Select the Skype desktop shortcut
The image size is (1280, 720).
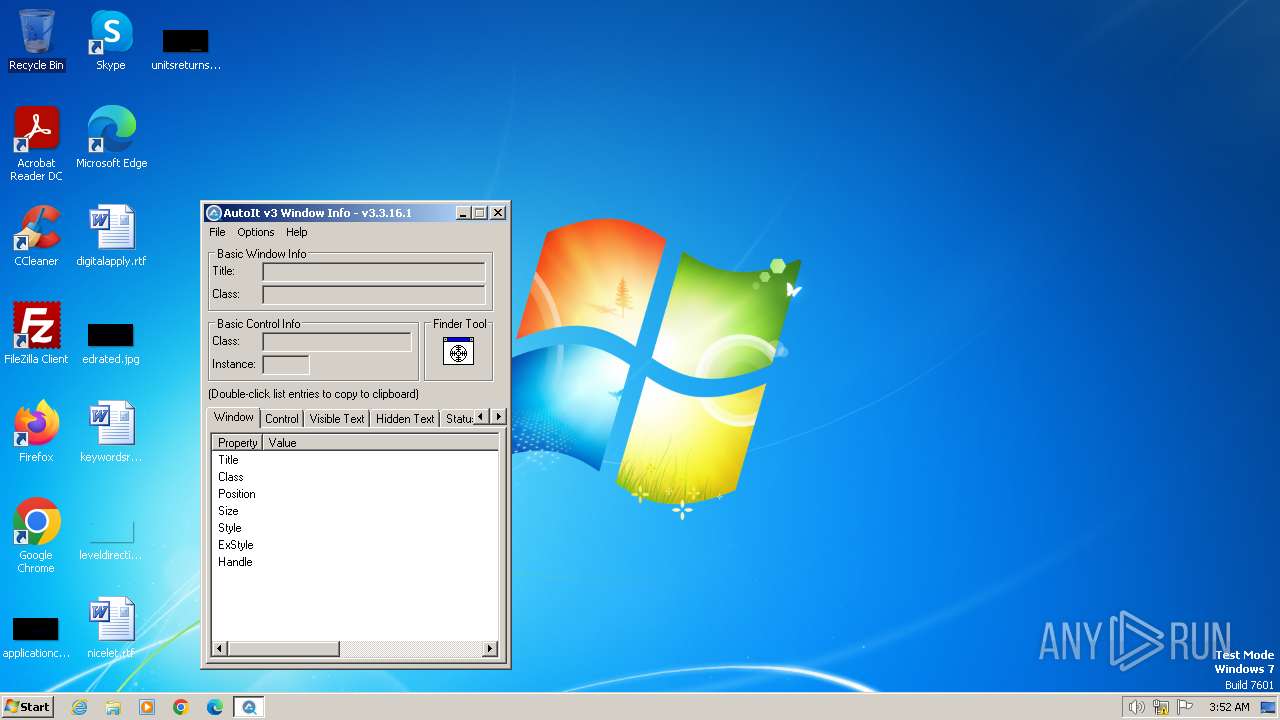(x=111, y=41)
